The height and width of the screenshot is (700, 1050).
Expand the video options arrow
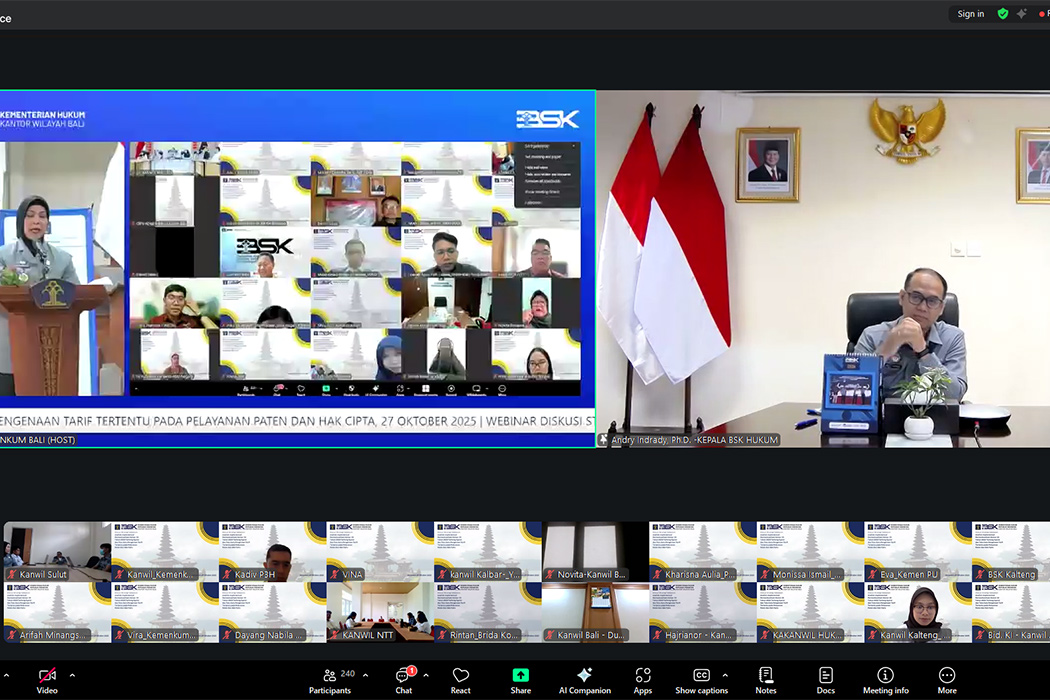[x=72, y=675]
